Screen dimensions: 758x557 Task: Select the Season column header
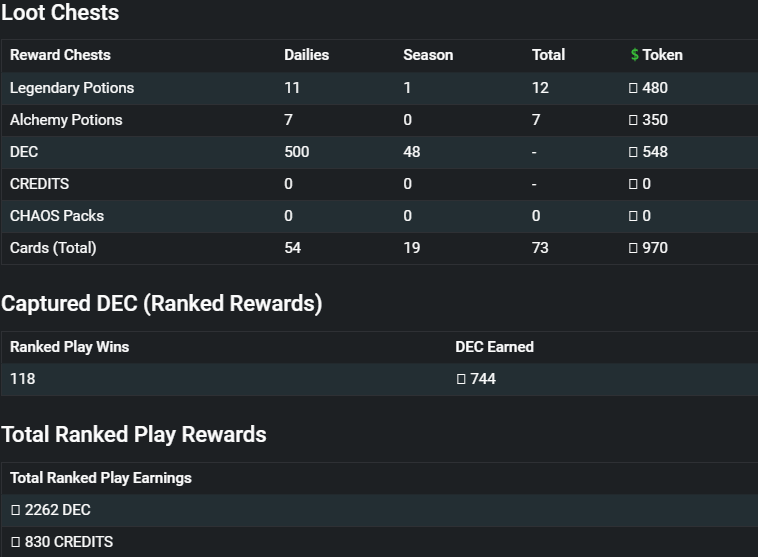pos(428,55)
